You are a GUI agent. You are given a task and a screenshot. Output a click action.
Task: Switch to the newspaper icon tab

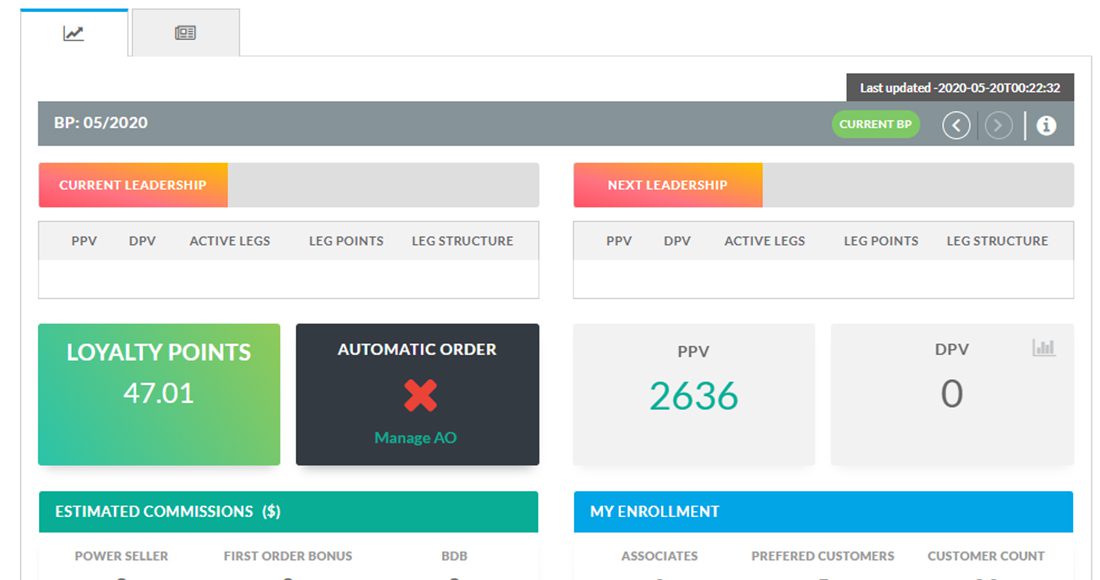click(185, 33)
